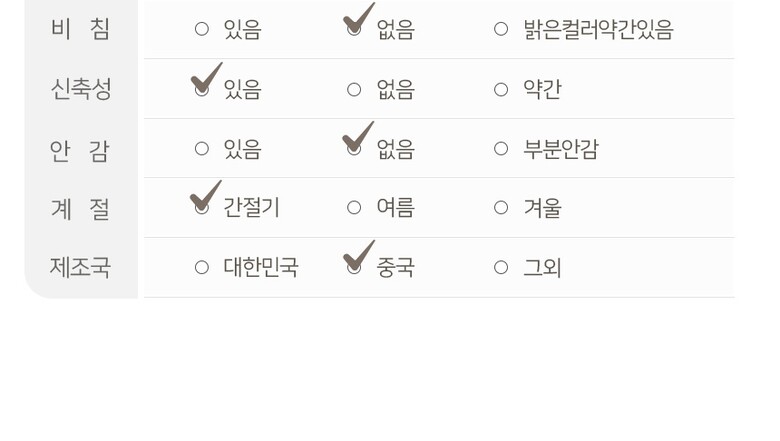This screenshot has height=441, width=780.
Task: Select 대한민국 as 제조국
Action: tap(202, 267)
